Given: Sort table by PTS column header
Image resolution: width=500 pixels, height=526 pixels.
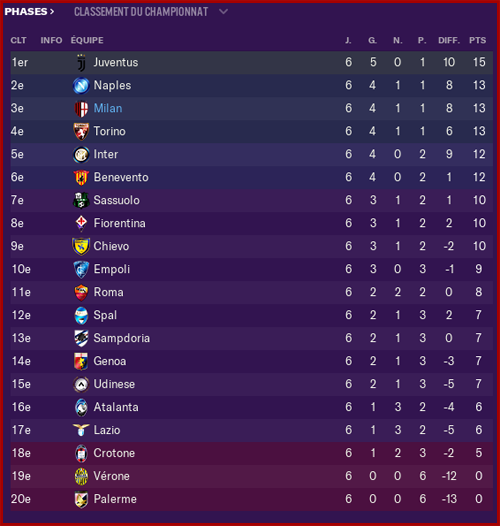Looking at the screenshot, I should pos(477,41).
